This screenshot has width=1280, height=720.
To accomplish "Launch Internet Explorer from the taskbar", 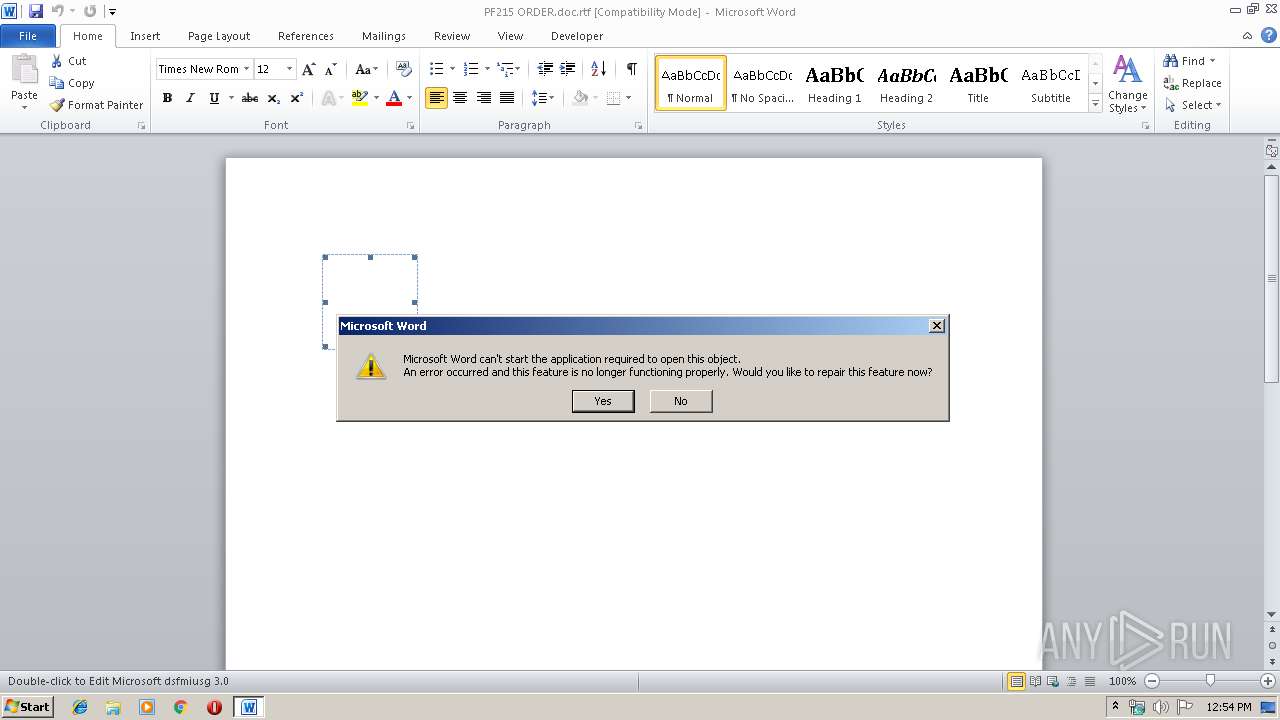I will 80,707.
